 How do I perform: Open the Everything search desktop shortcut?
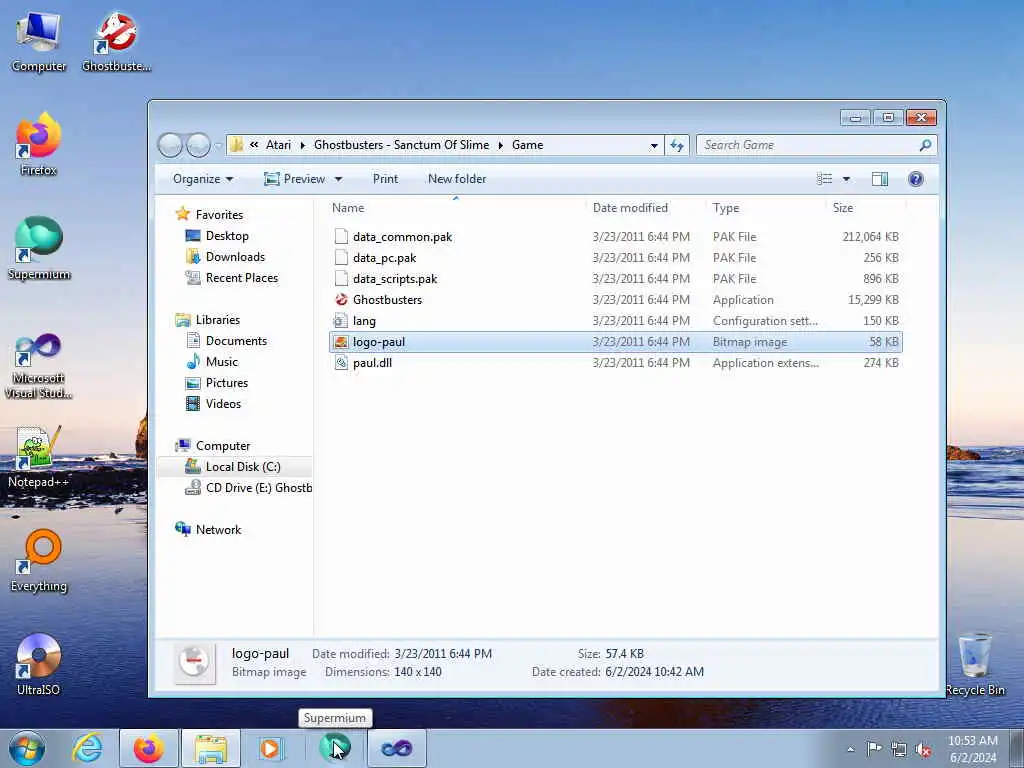click(39, 562)
